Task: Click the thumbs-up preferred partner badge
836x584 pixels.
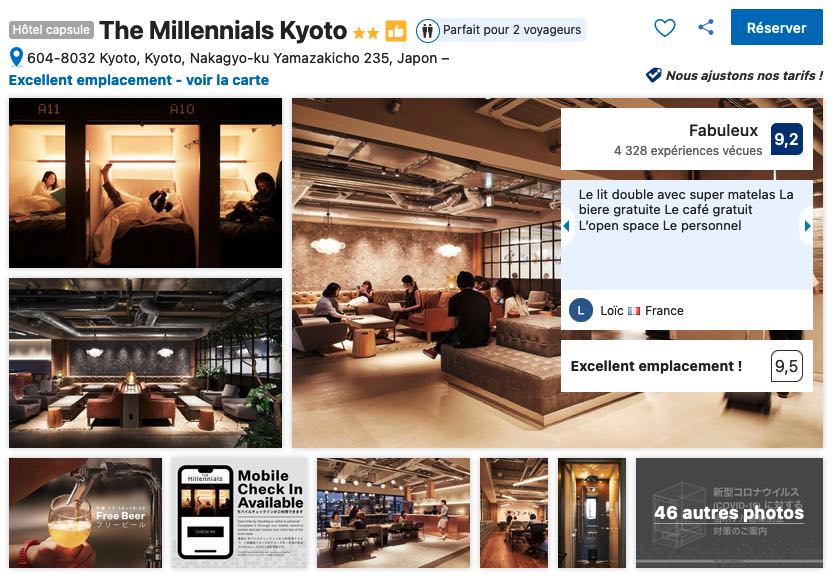Action: (x=396, y=31)
